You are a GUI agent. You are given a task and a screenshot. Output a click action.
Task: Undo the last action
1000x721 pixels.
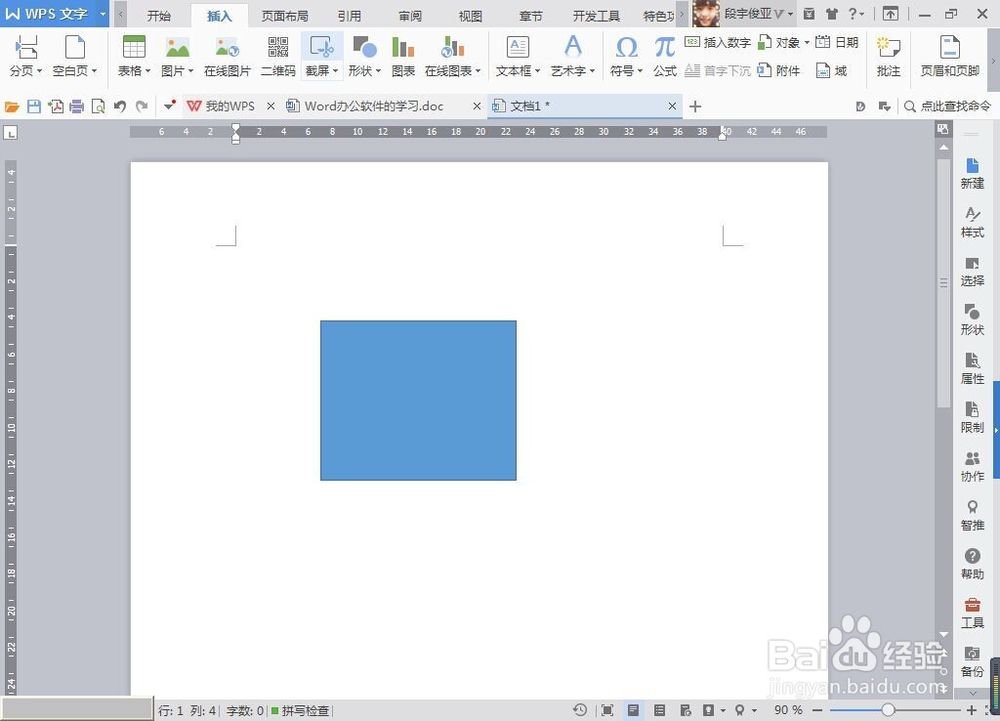120,106
